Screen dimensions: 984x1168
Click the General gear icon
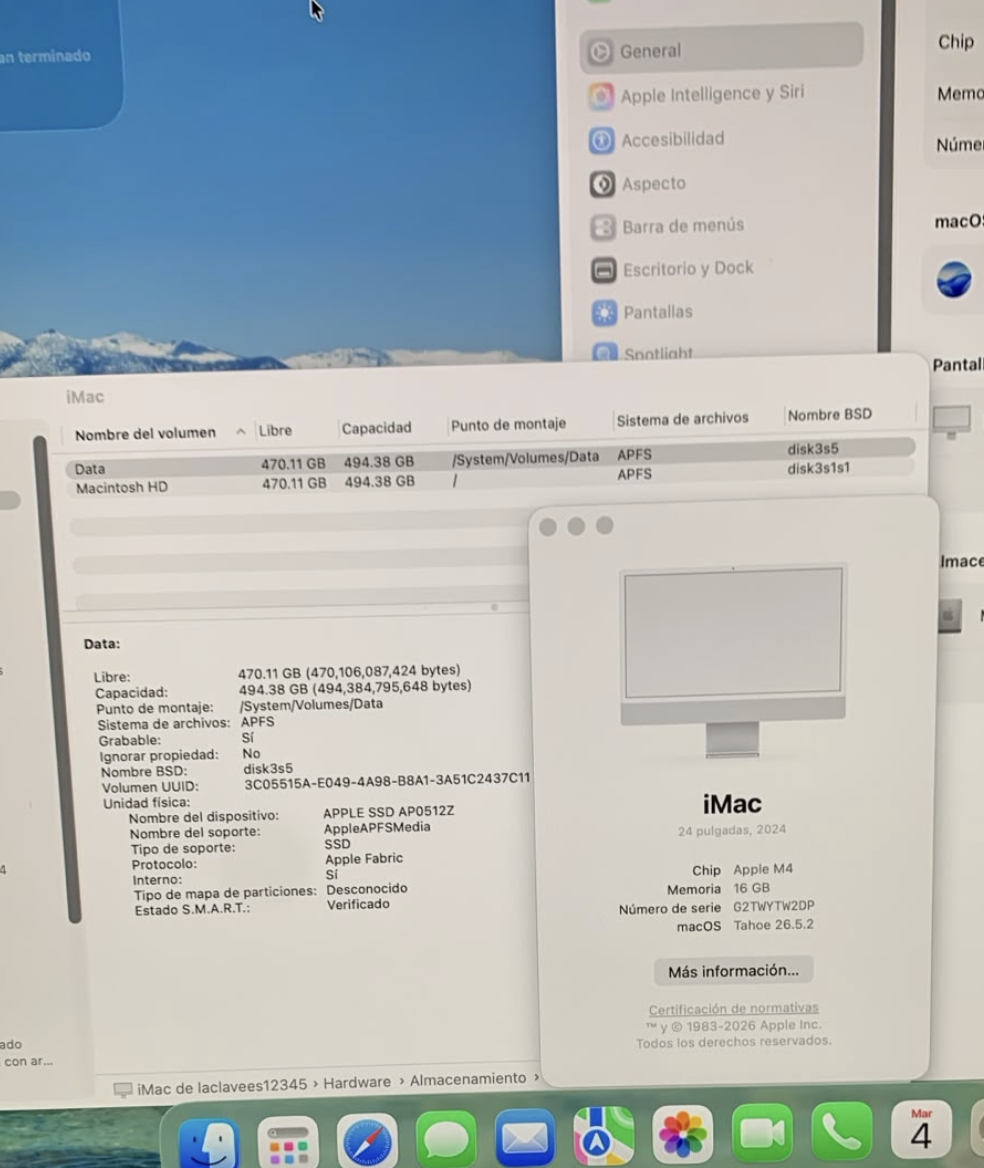coord(600,51)
